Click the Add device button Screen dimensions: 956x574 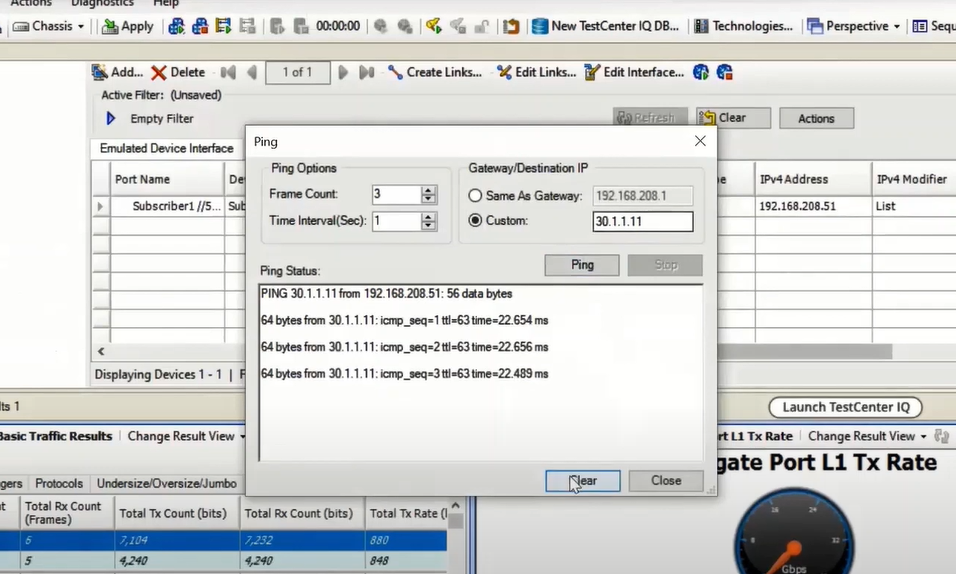(x=117, y=72)
